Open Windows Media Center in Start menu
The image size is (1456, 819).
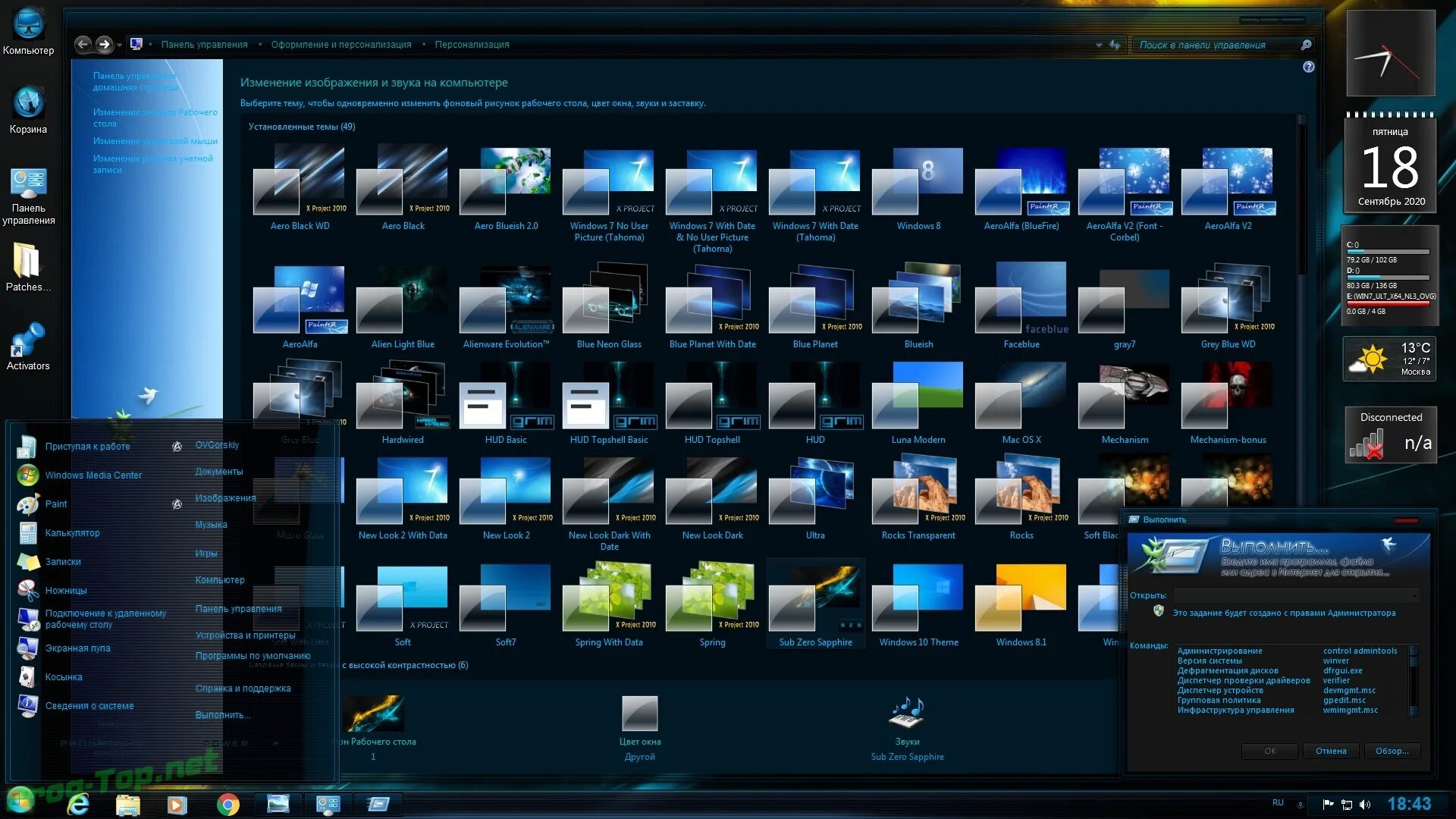(x=93, y=475)
